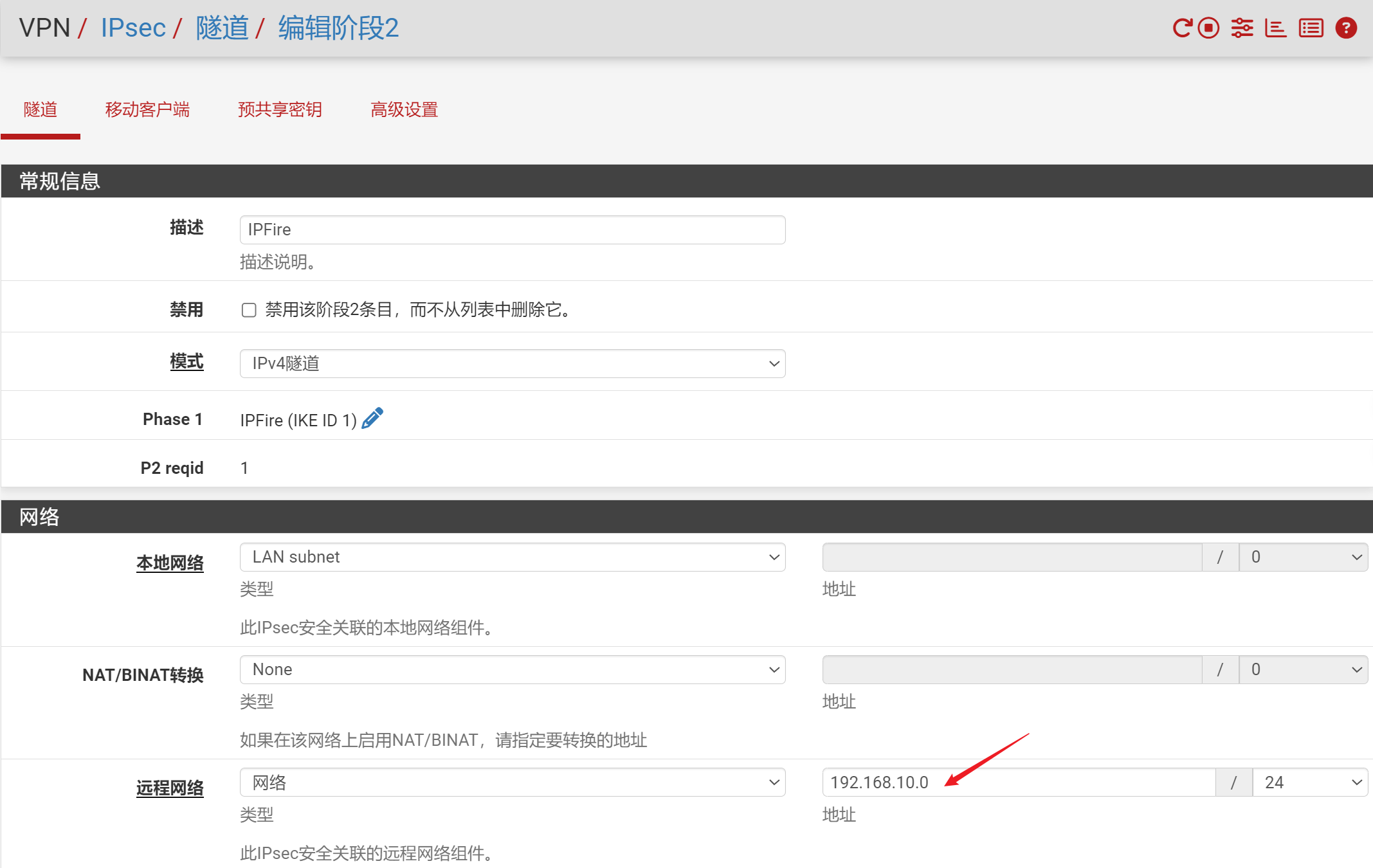Click 隧道 breadcrumb link
The image size is (1373, 868).
pos(222,28)
